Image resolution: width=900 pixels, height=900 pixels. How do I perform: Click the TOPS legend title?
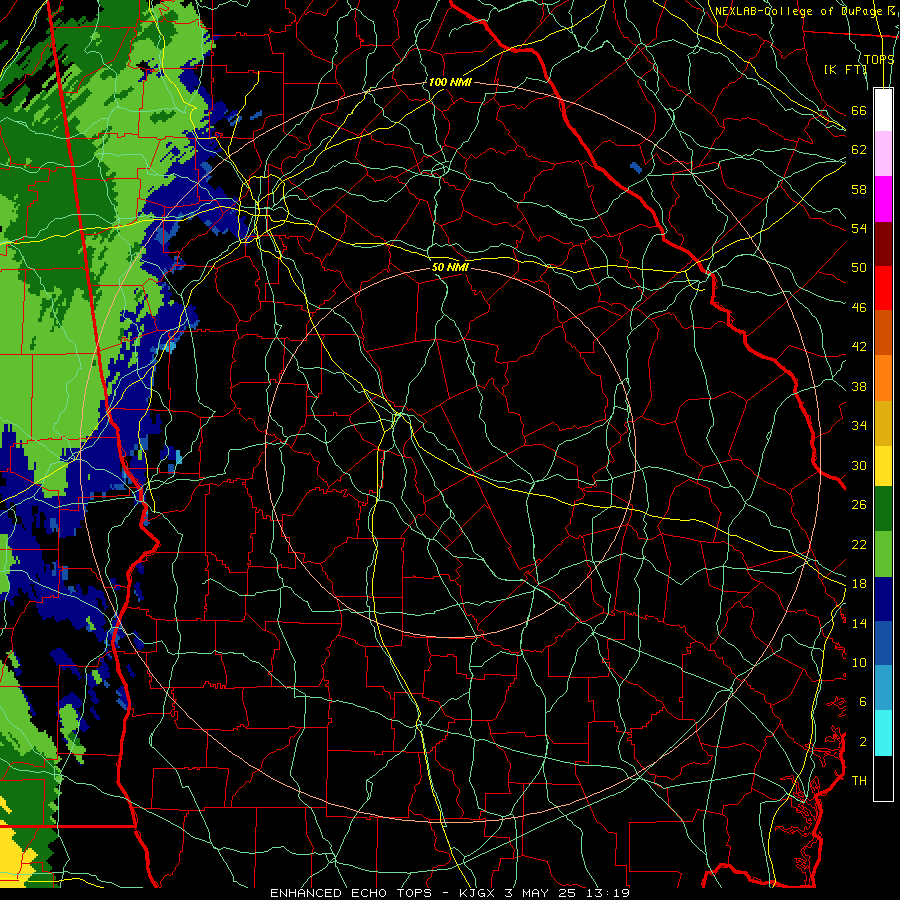(x=879, y=59)
